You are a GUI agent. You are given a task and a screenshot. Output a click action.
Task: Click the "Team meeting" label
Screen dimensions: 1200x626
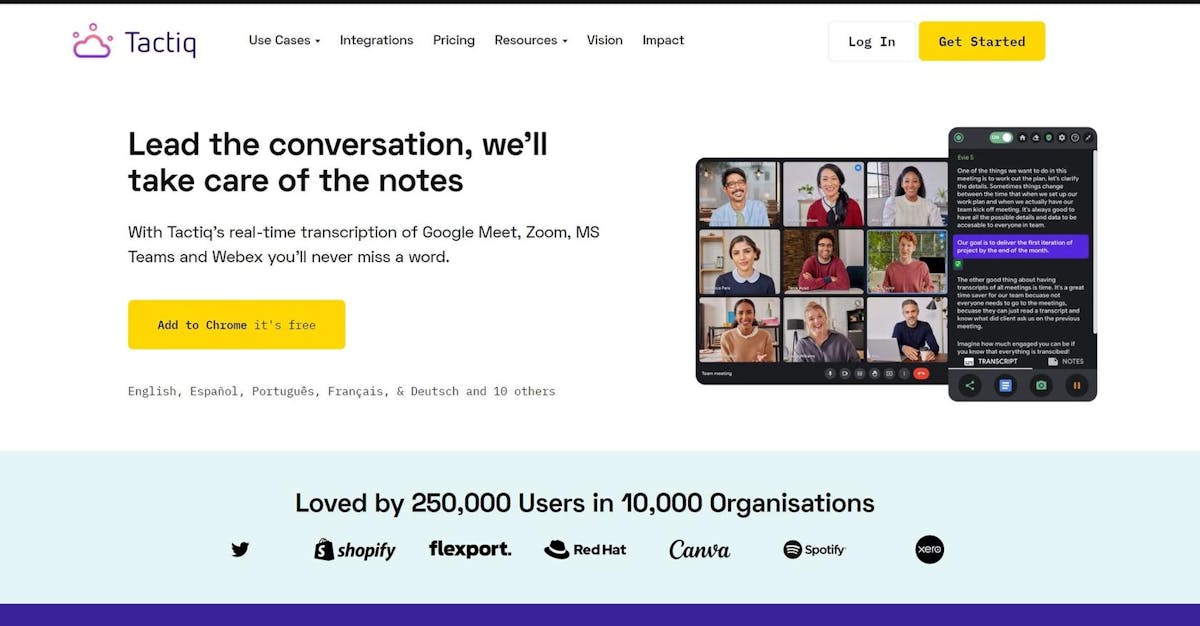[x=717, y=373]
